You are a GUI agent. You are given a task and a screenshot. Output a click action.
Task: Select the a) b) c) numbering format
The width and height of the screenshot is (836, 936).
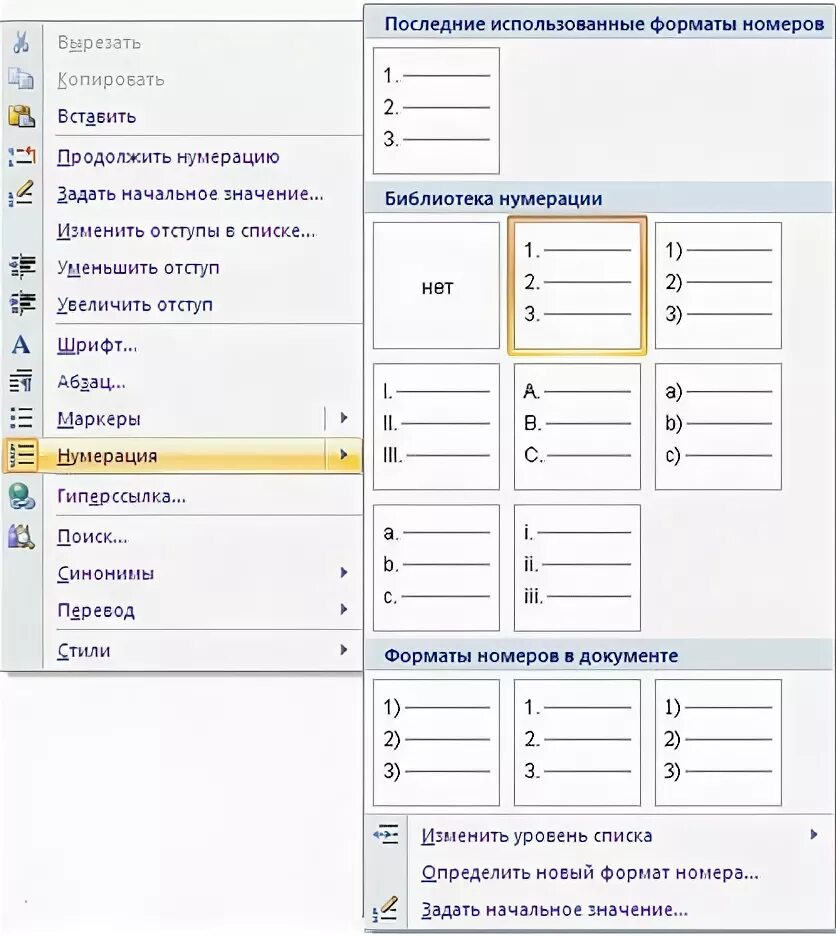coord(718,427)
